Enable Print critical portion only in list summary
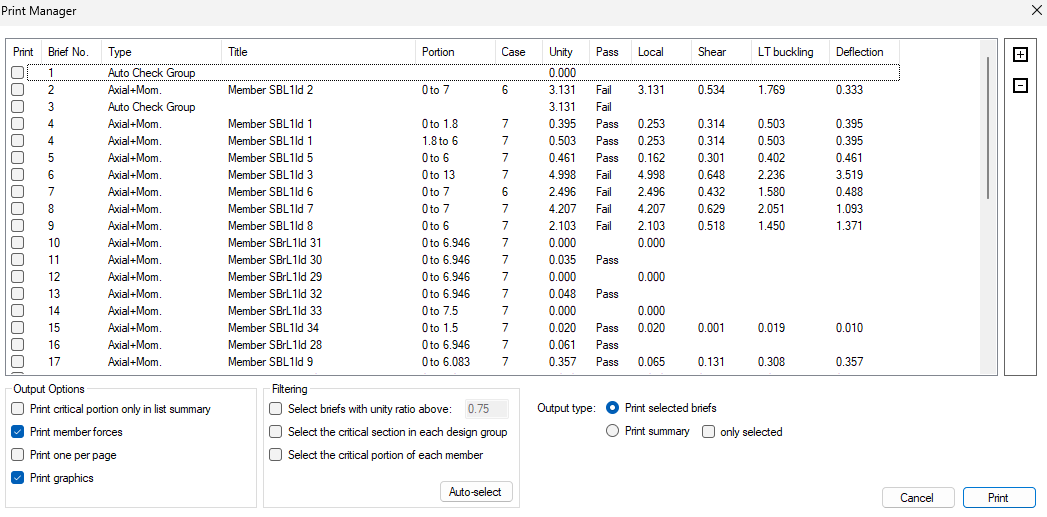 [18, 409]
